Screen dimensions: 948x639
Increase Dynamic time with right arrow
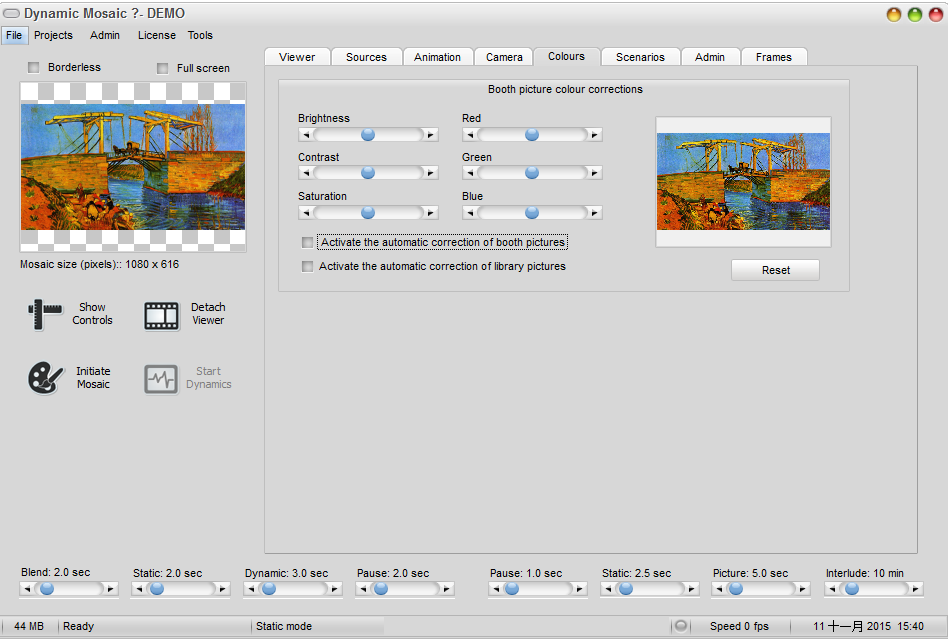pyautogui.click(x=334, y=589)
